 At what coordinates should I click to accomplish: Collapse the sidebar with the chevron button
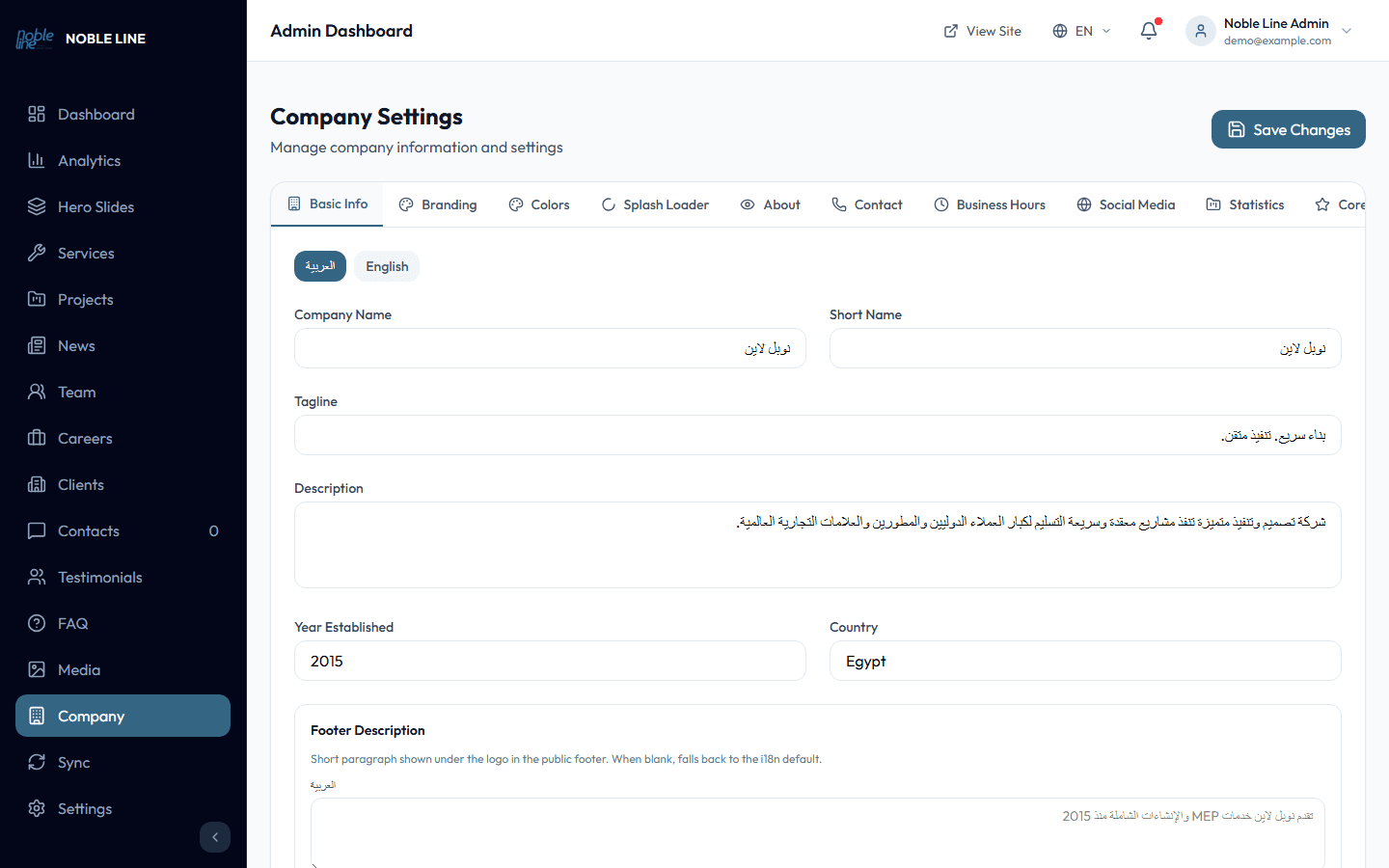tap(215, 837)
